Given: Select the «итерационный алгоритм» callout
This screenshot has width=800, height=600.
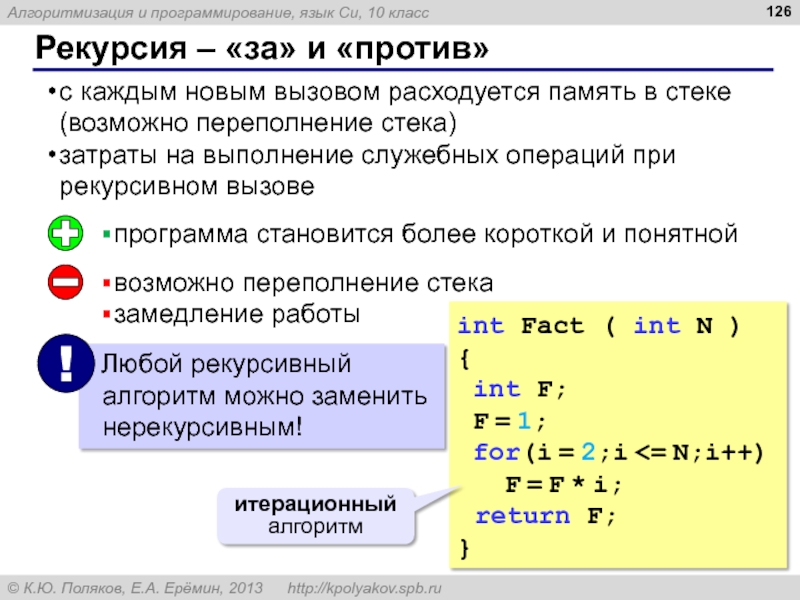Looking at the screenshot, I should 315,515.
